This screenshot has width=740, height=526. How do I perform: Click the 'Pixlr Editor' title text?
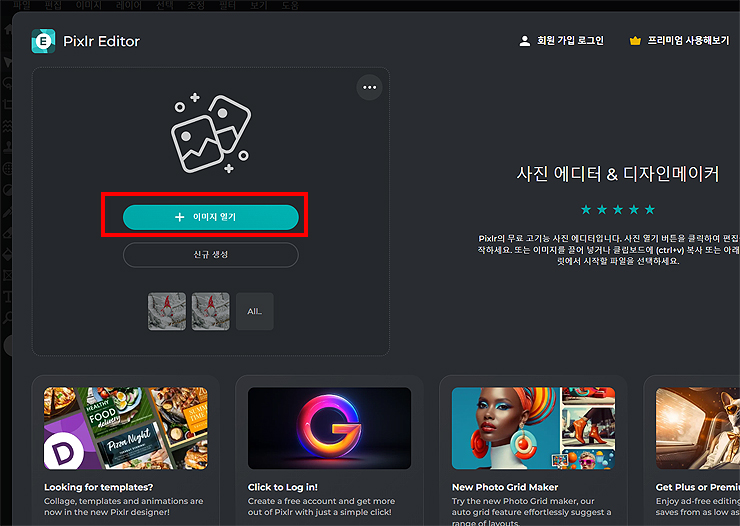click(x=101, y=42)
